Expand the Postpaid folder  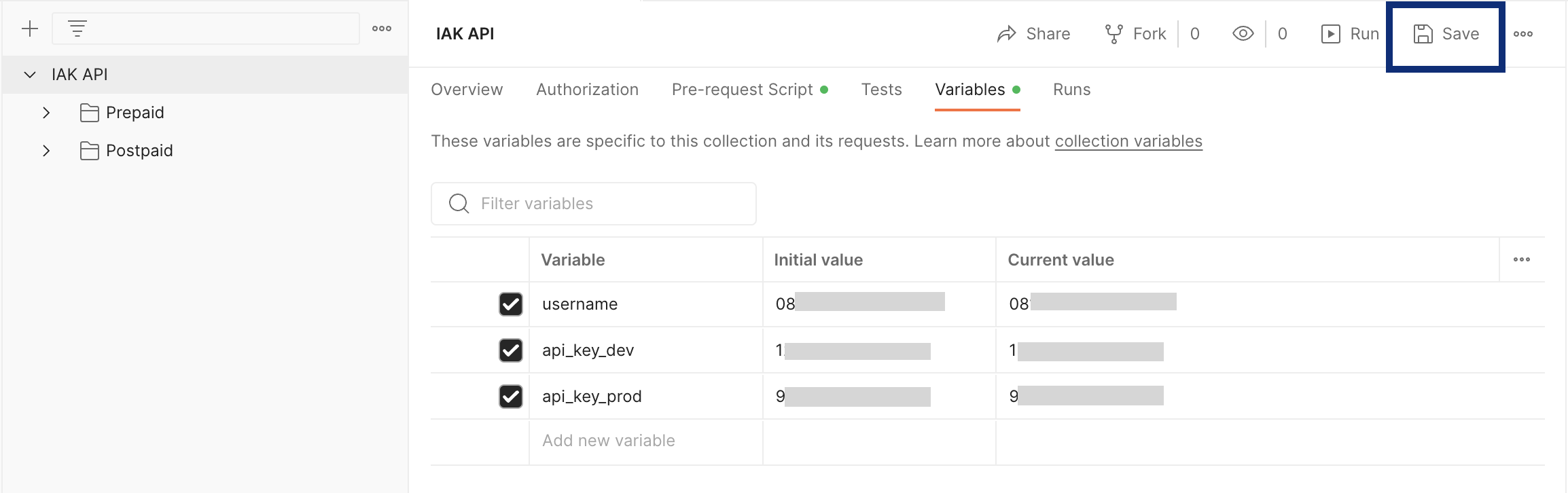tap(46, 151)
